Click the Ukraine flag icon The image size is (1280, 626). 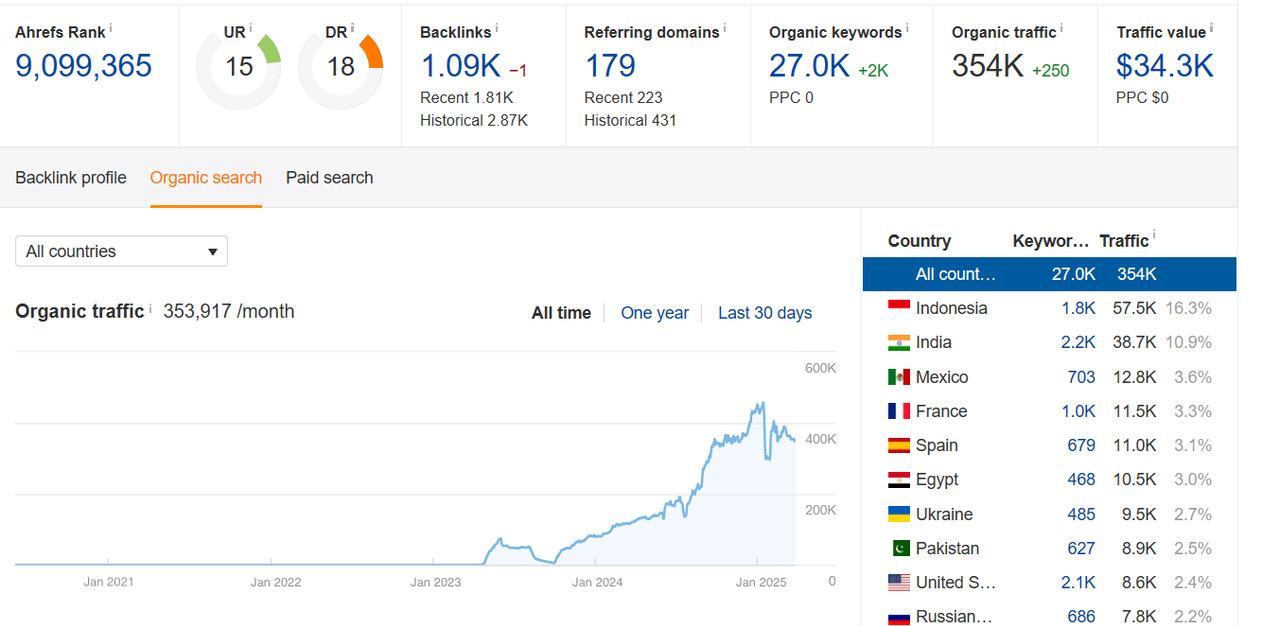pyautogui.click(x=898, y=514)
